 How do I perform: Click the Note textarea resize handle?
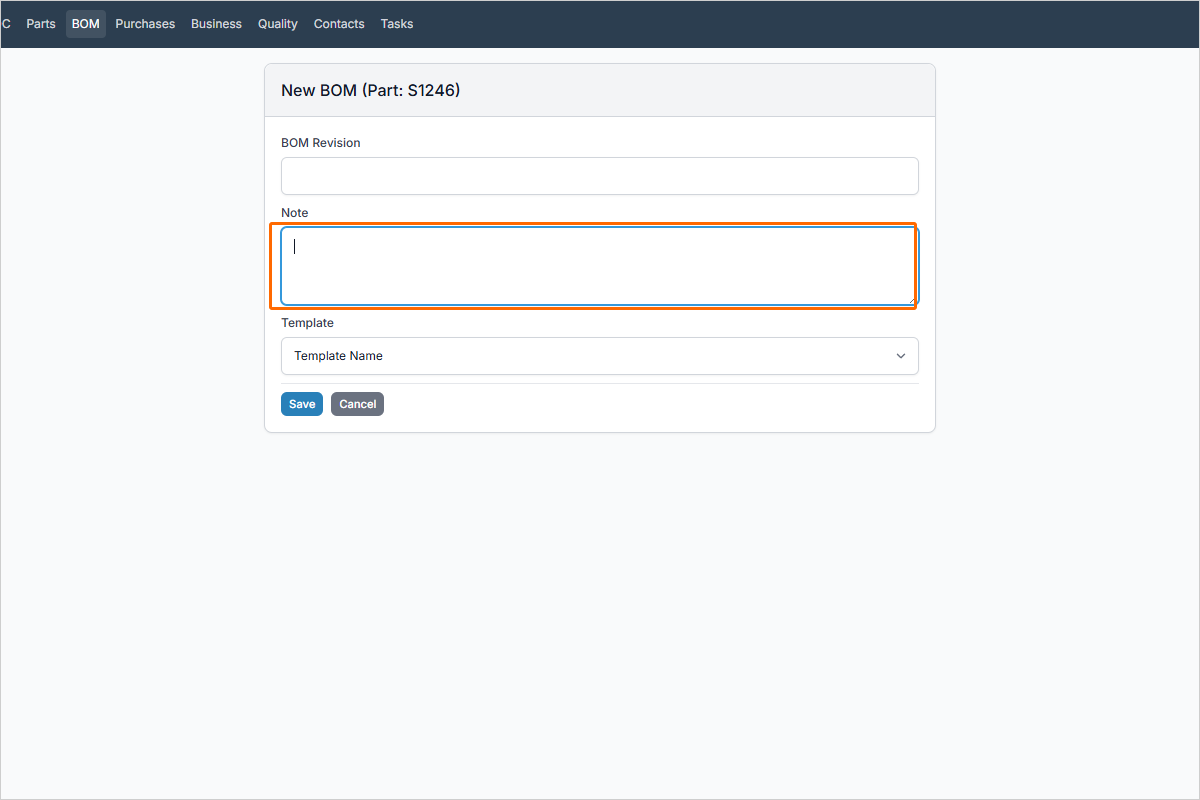click(x=912, y=299)
